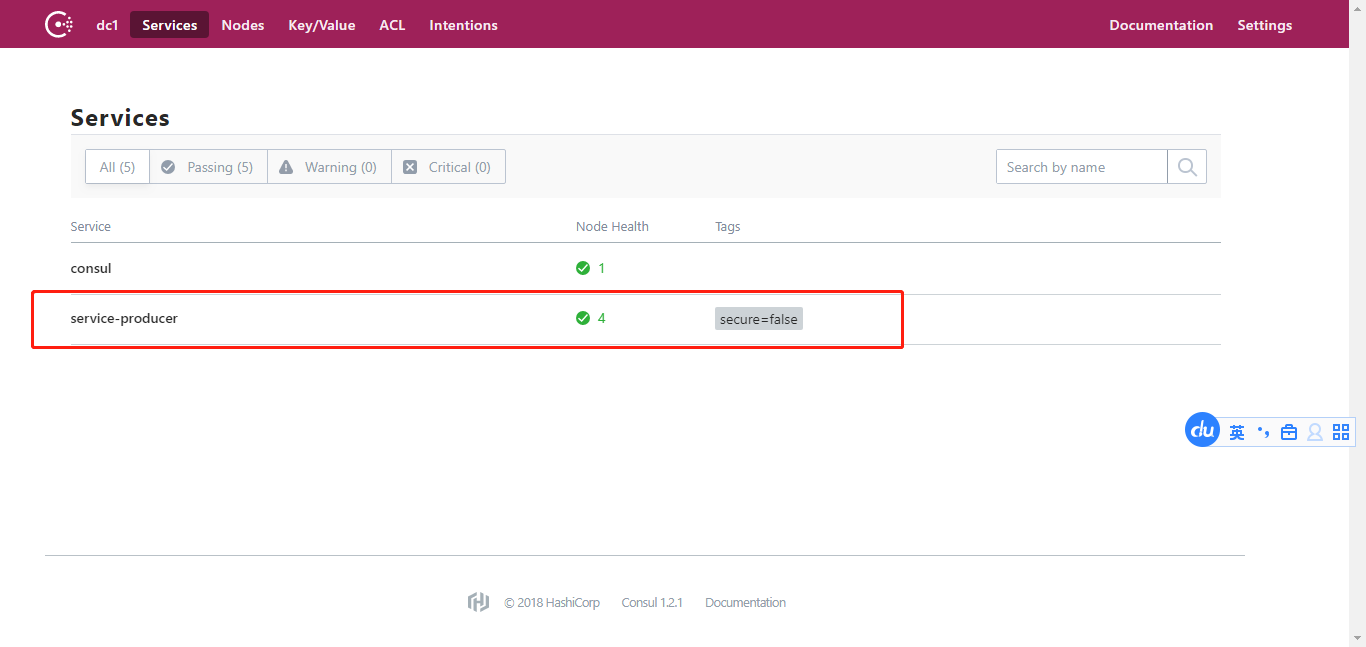Filter services by Warning (0)

click(329, 167)
